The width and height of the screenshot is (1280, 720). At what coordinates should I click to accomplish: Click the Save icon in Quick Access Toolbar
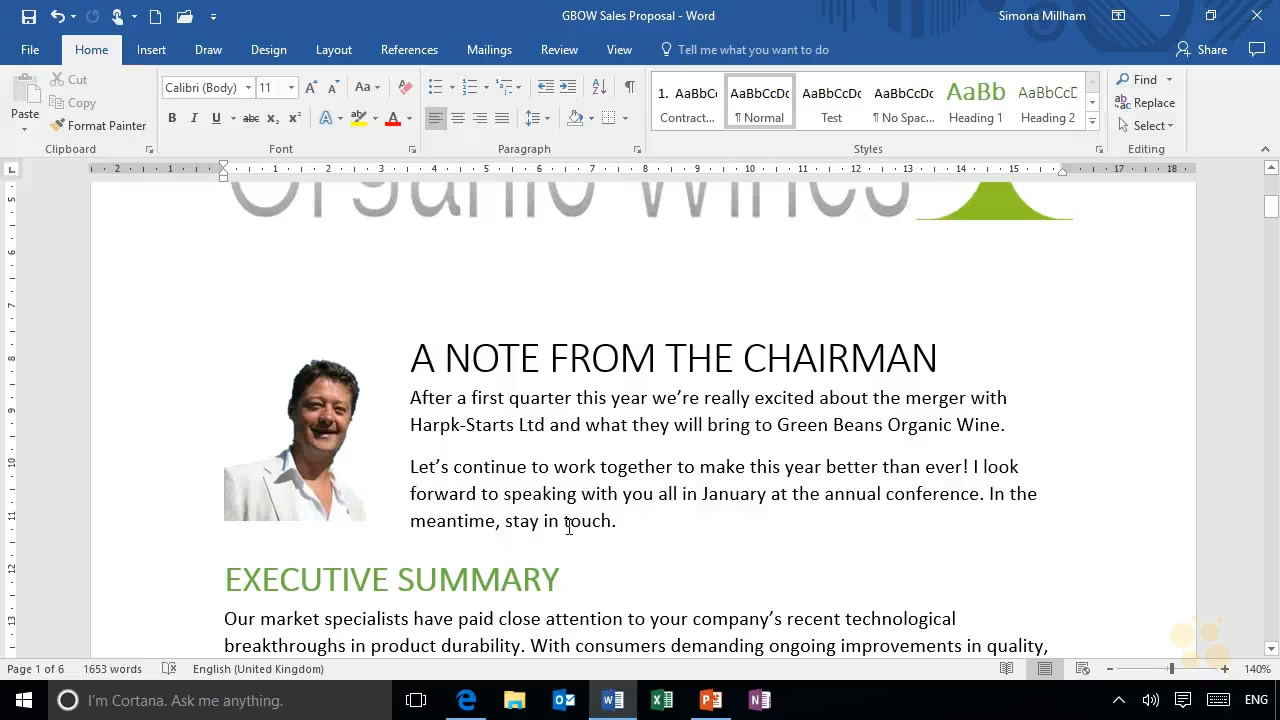pos(28,16)
